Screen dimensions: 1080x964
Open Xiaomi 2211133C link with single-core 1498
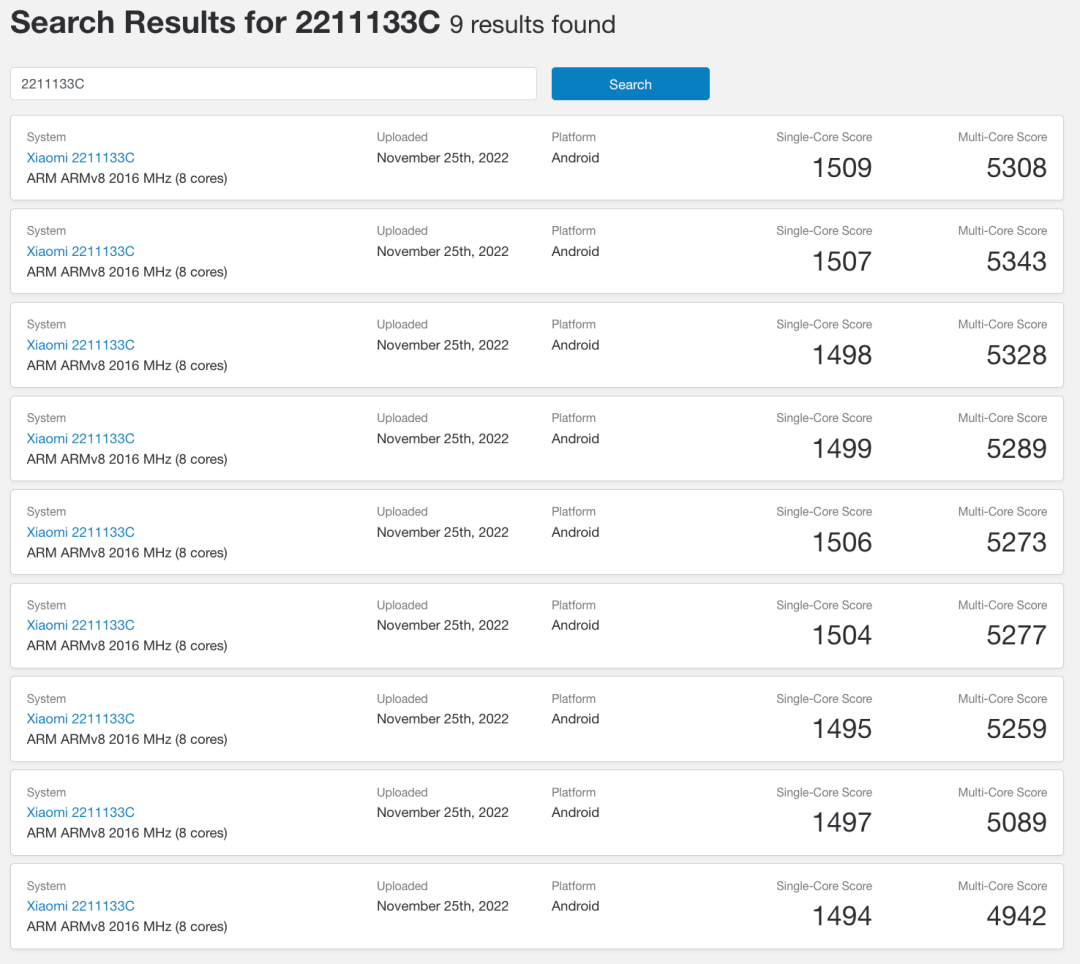pos(81,345)
